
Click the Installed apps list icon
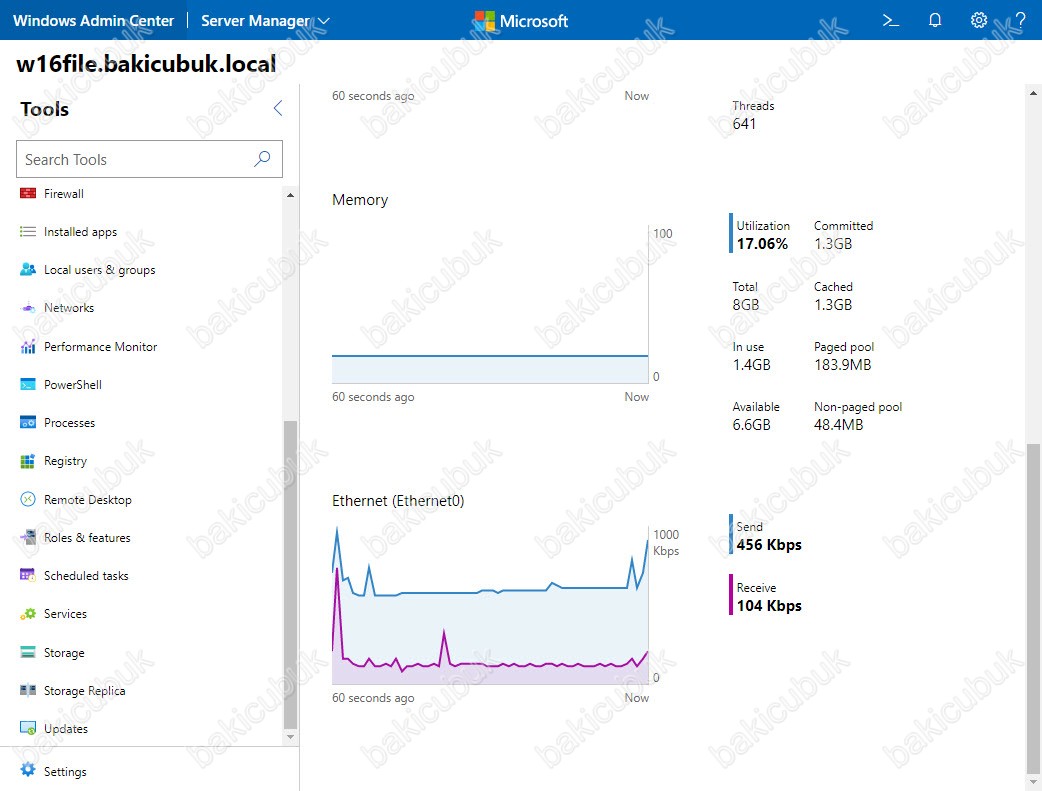pyautogui.click(x=28, y=231)
